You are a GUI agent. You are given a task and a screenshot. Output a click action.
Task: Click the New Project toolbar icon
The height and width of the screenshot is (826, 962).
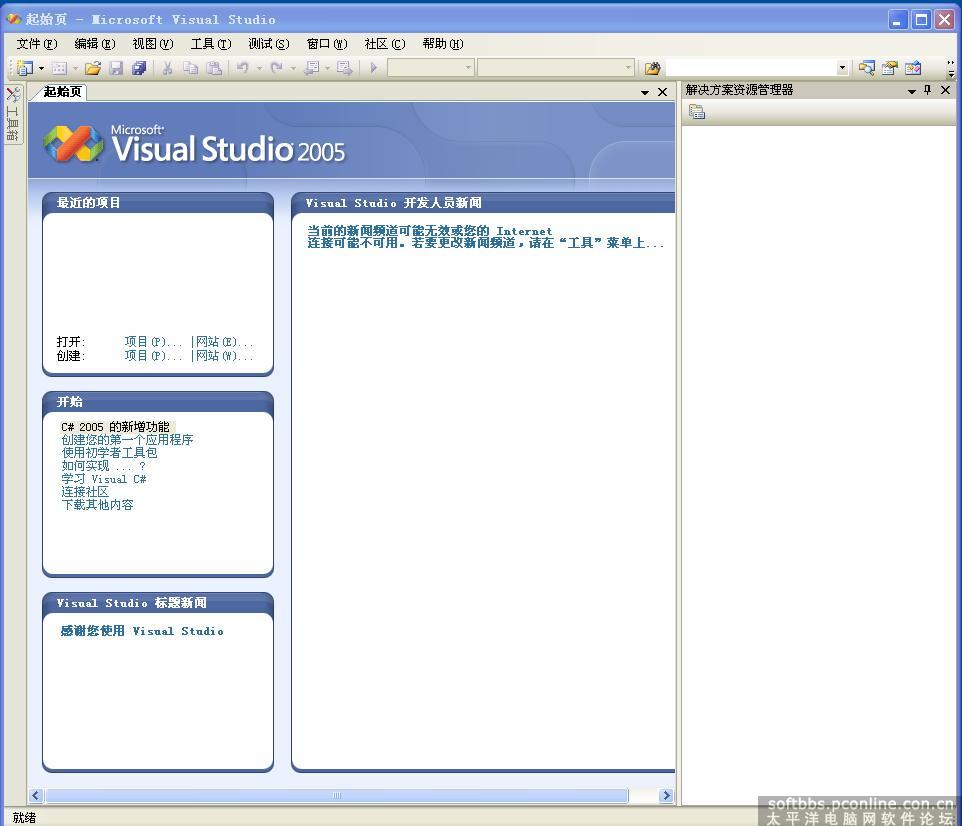tap(25, 68)
